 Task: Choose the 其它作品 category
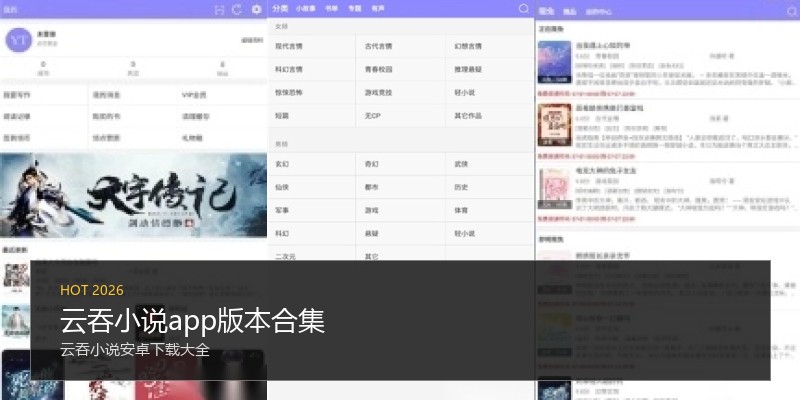tap(468, 116)
